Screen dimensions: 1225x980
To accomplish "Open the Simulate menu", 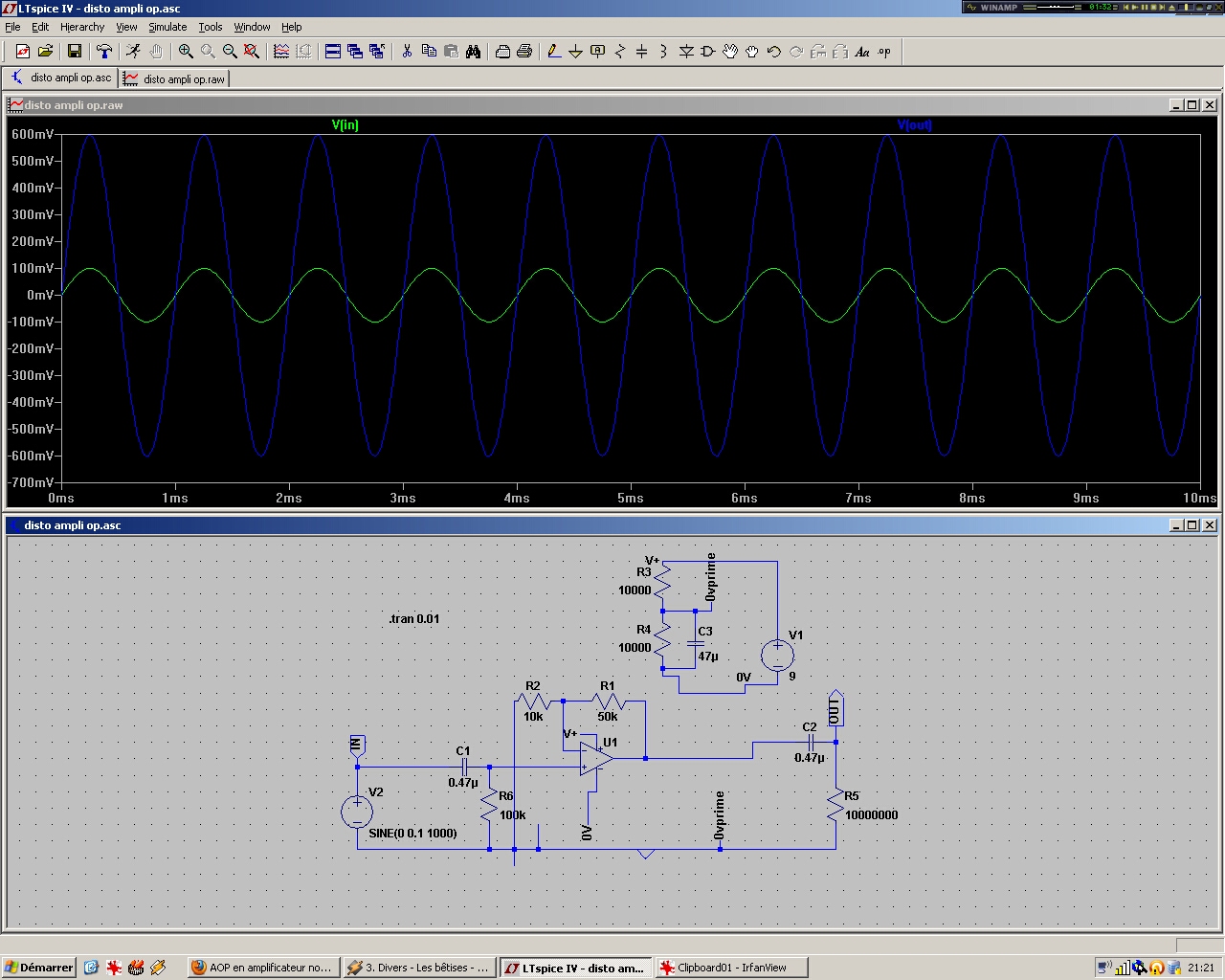I will click(167, 27).
